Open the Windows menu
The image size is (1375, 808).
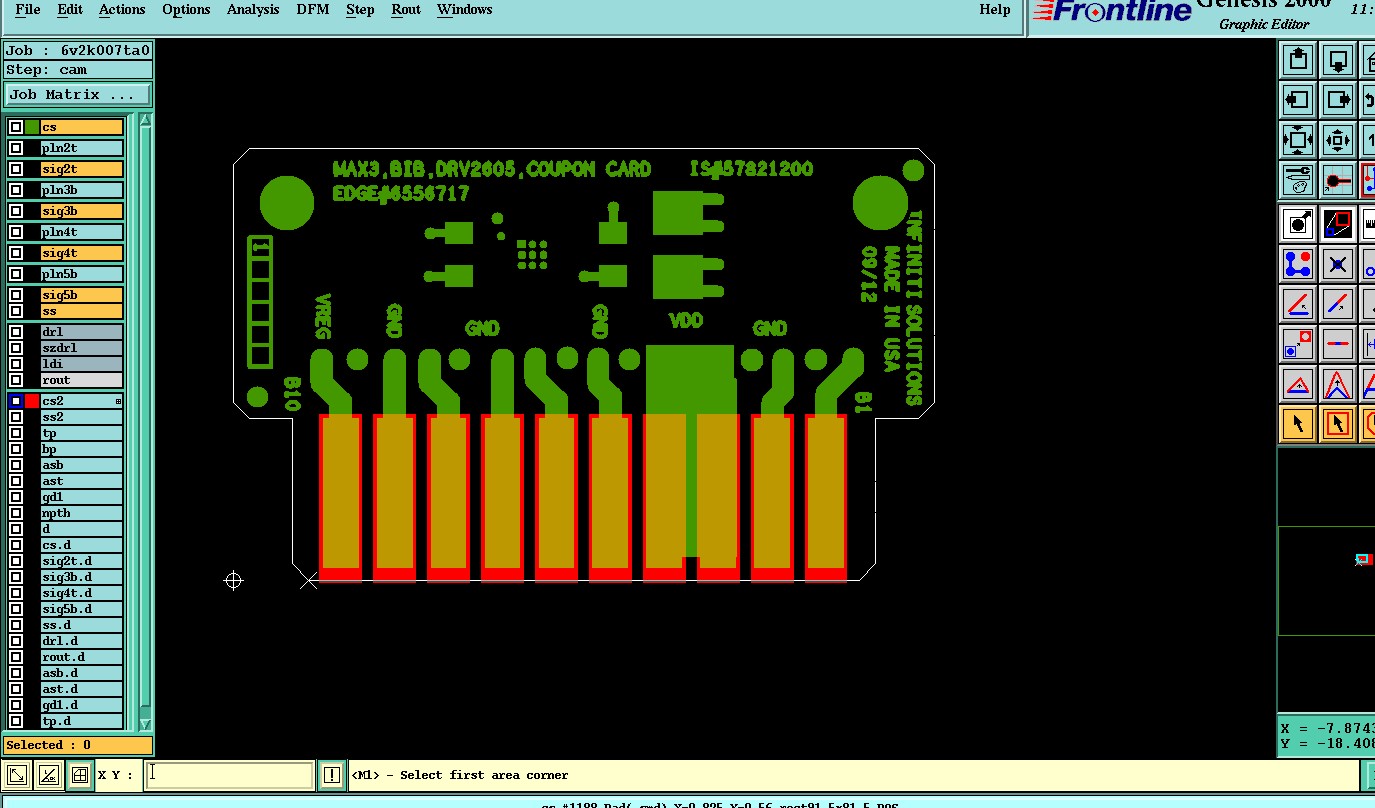(x=465, y=10)
